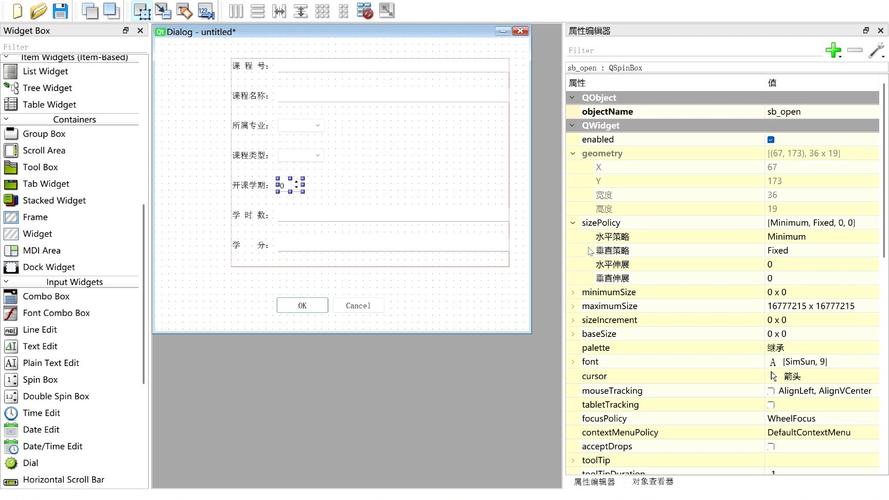Image resolution: width=889 pixels, height=500 pixels.
Task: Open property editor wrench settings icon
Action: (877, 50)
